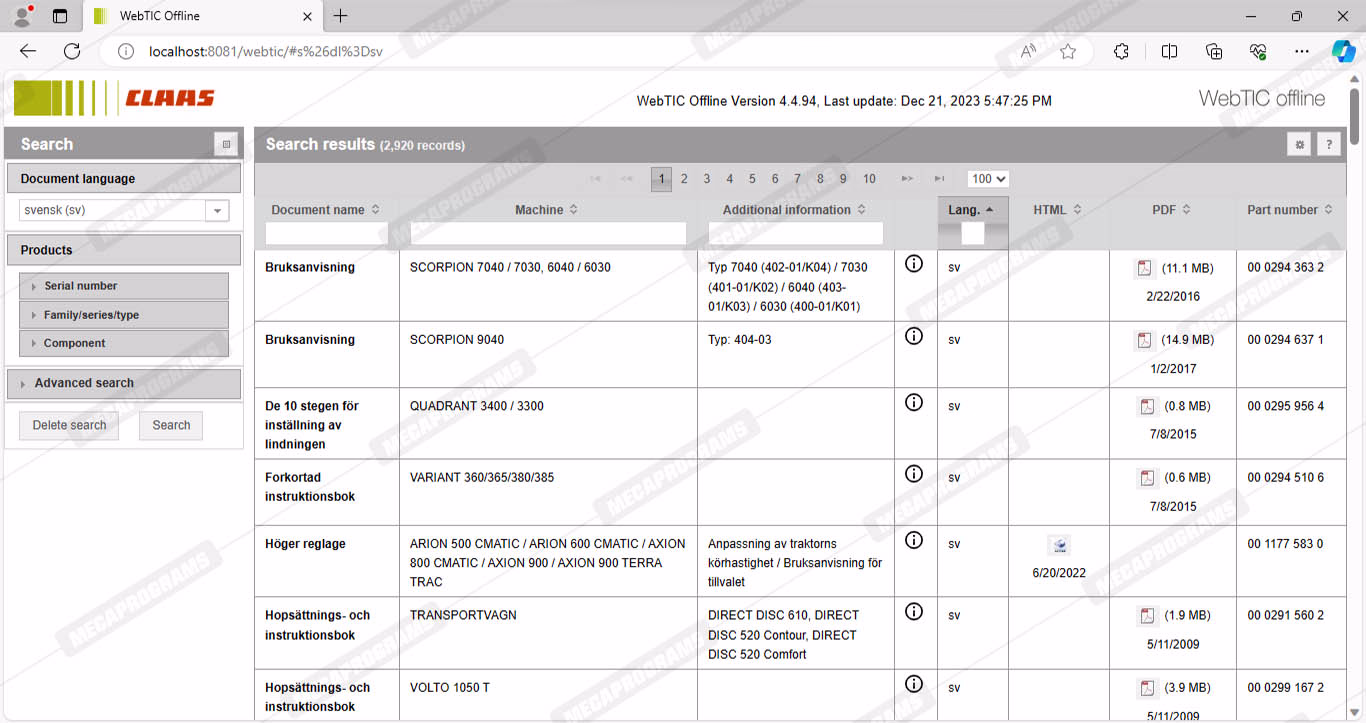This screenshot has width=1366, height=723.
Task: Open the rows-per-page dropdown showing 100
Action: 987,179
